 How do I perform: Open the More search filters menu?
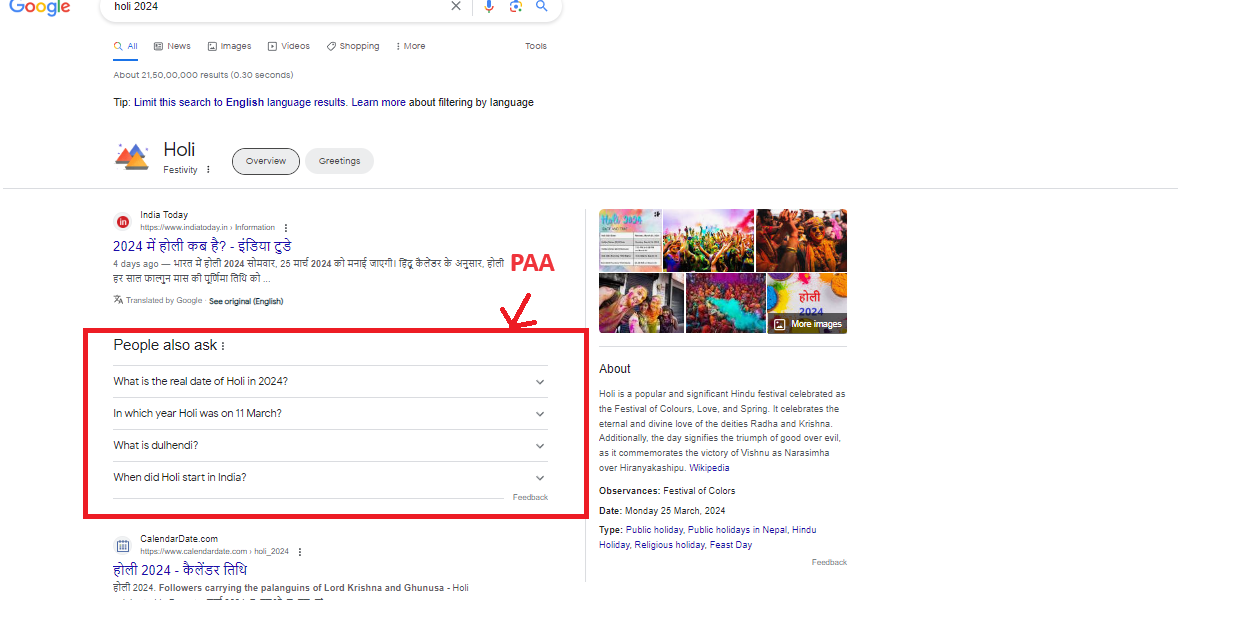click(x=410, y=46)
